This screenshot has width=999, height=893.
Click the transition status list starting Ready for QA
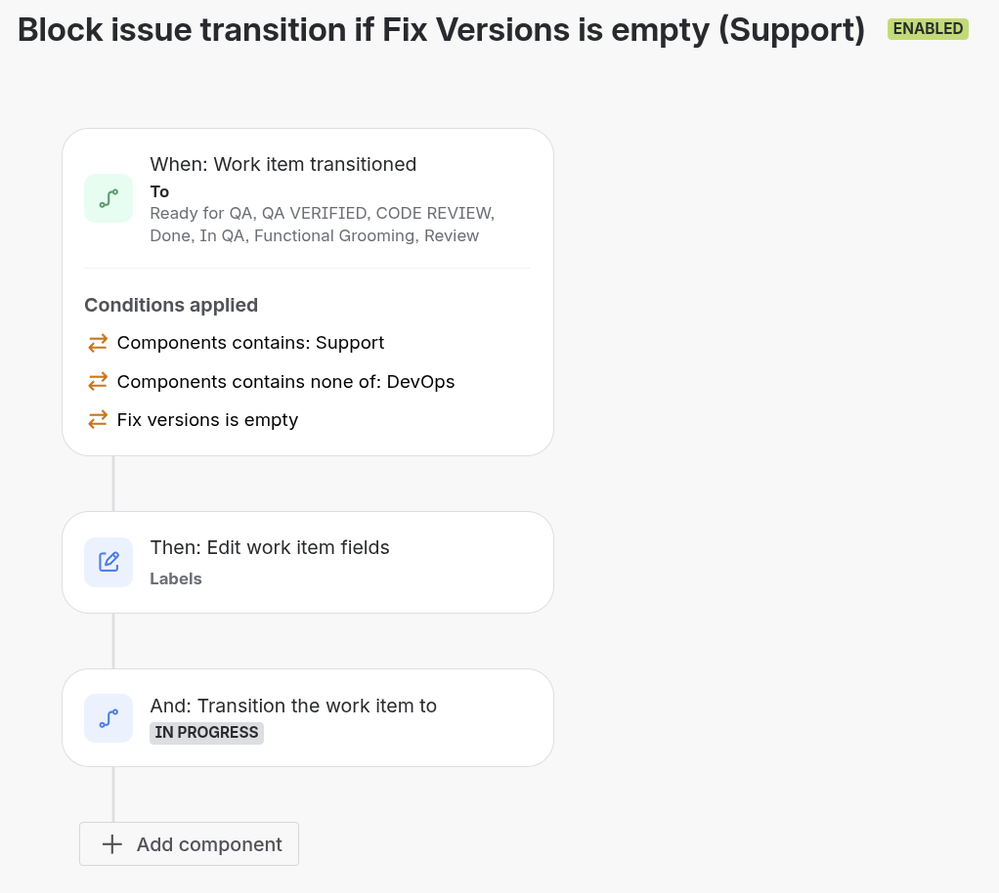(x=322, y=224)
